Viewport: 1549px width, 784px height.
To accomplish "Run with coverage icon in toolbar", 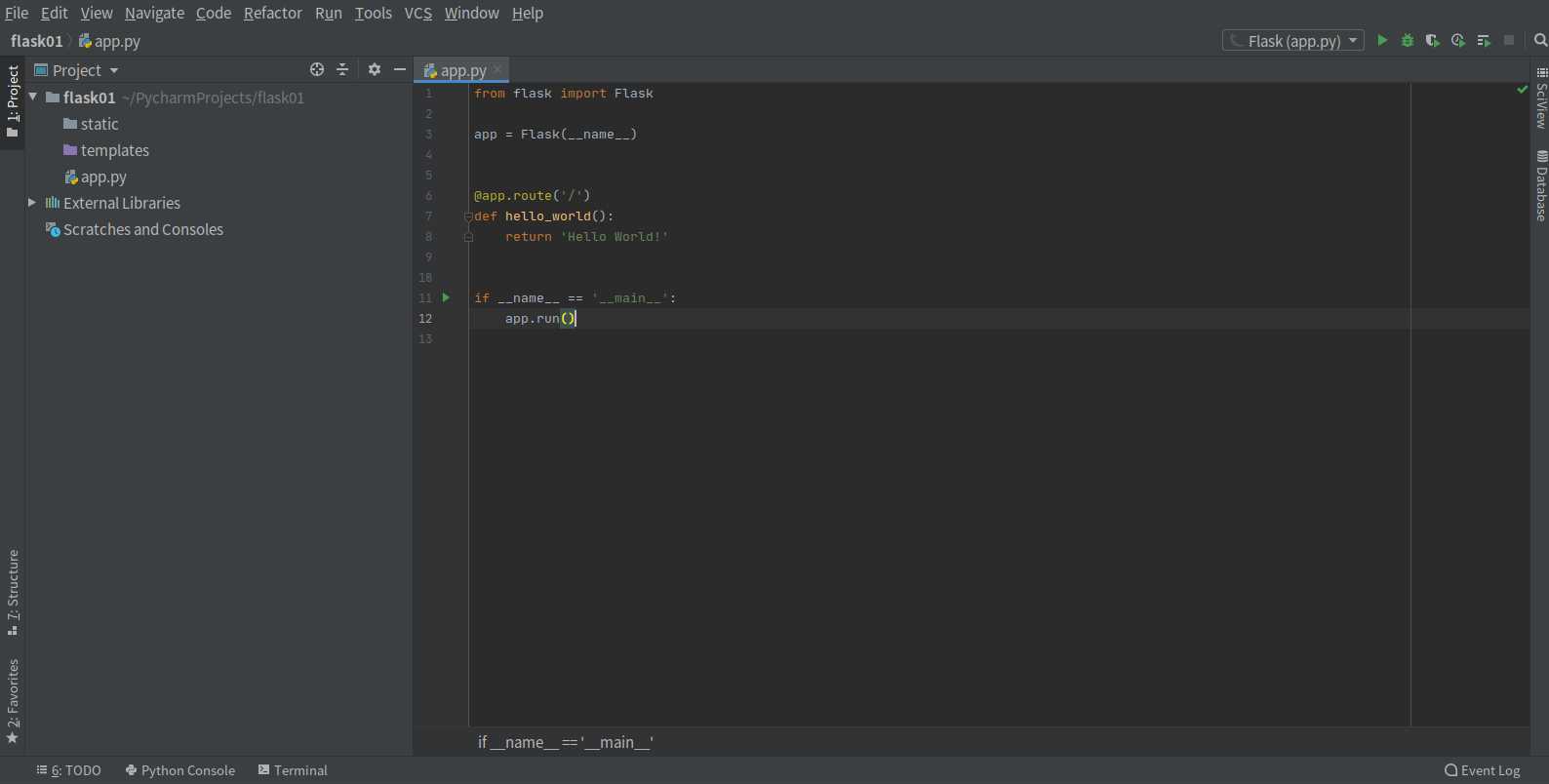I will (x=1433, y=40).
